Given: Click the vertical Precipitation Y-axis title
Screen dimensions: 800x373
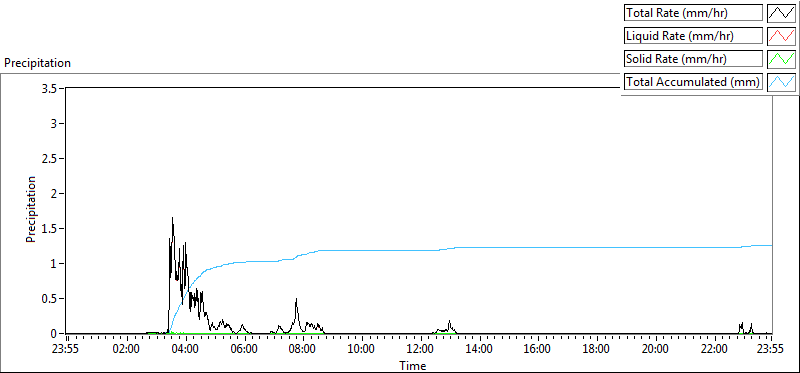Looking at the screenshot, I should tap(31, 209).
